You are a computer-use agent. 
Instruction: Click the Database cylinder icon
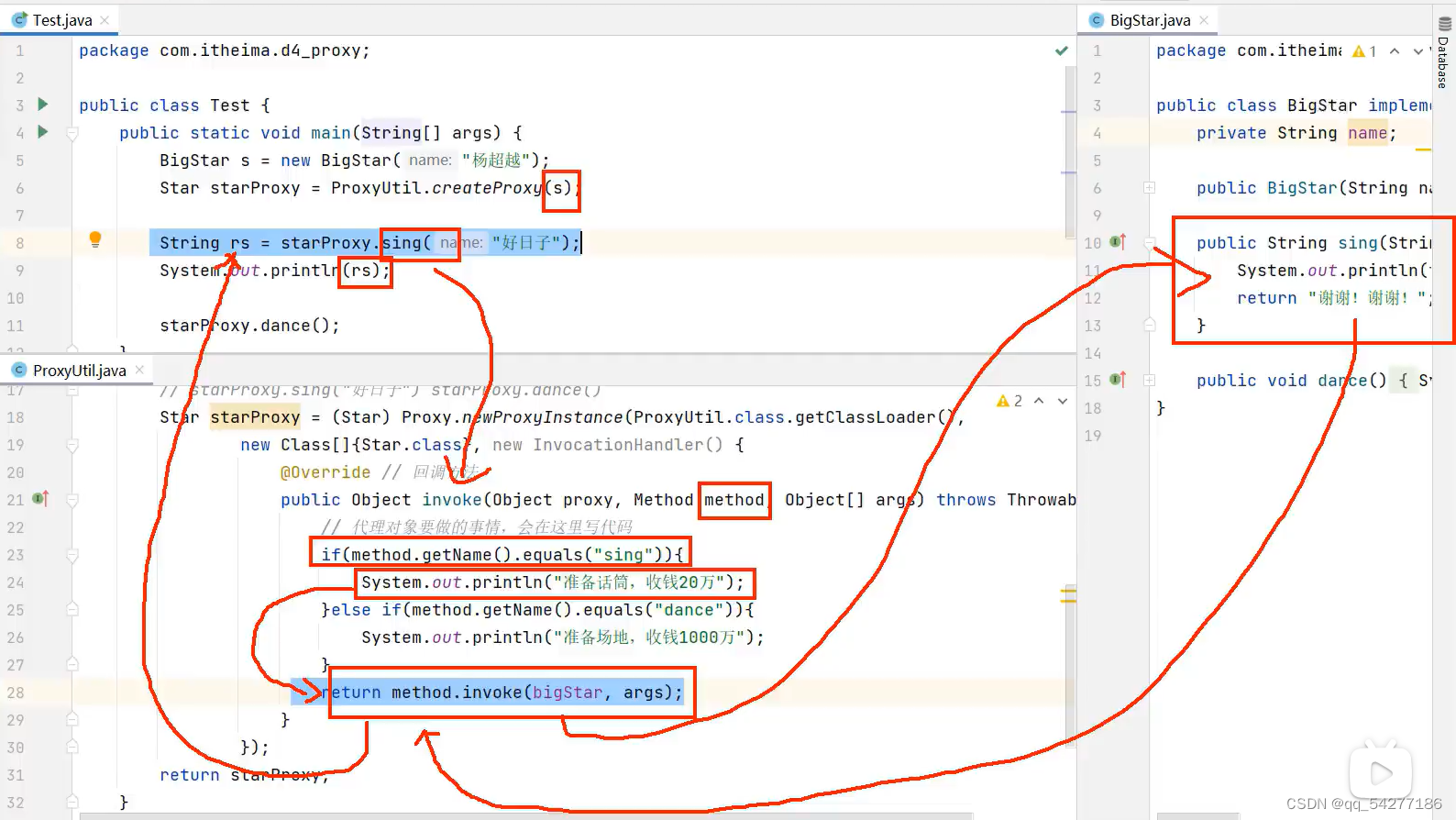[x=1444, y=25]
